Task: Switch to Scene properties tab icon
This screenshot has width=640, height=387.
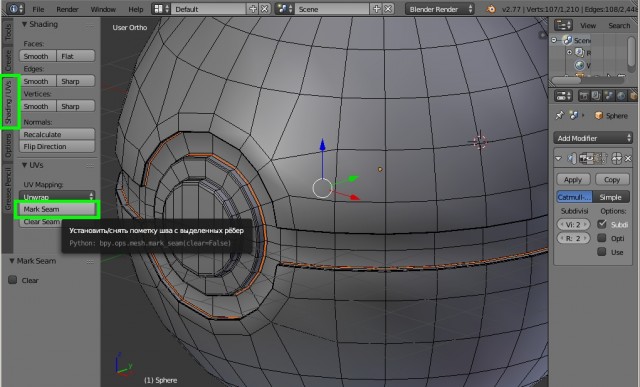Action: point(609,96)
